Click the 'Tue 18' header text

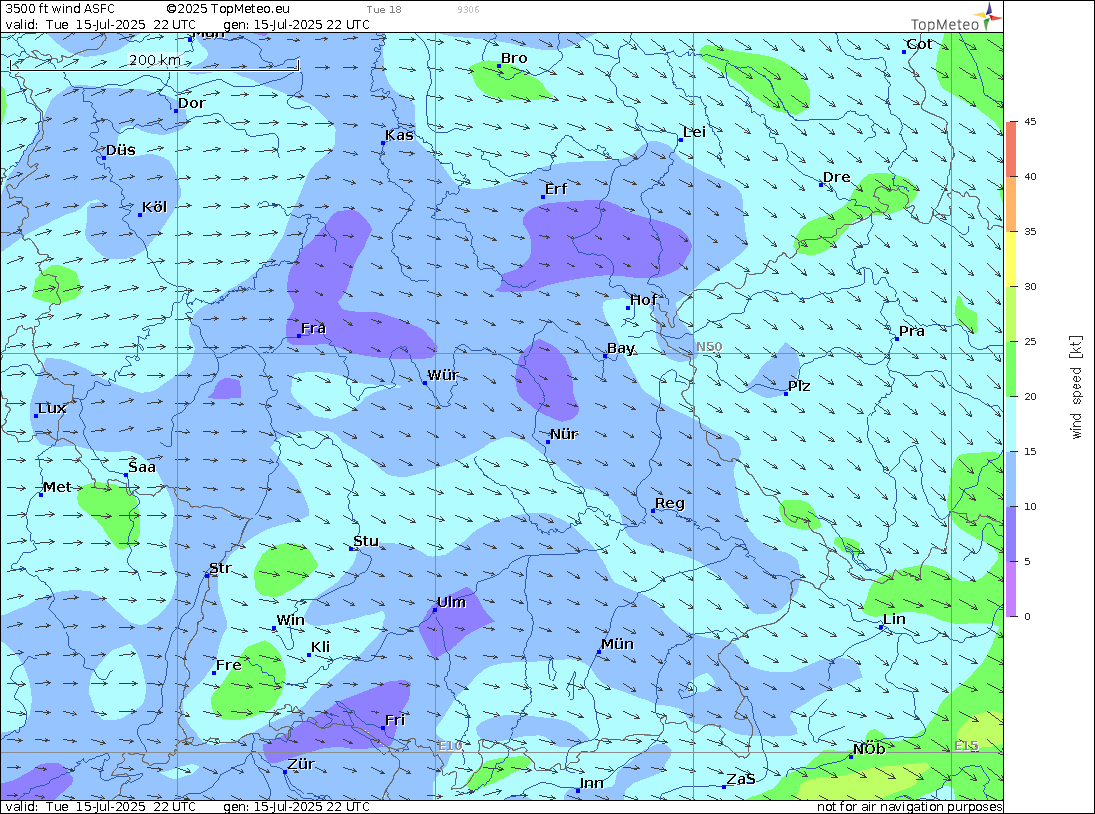[x=384, y=10]
